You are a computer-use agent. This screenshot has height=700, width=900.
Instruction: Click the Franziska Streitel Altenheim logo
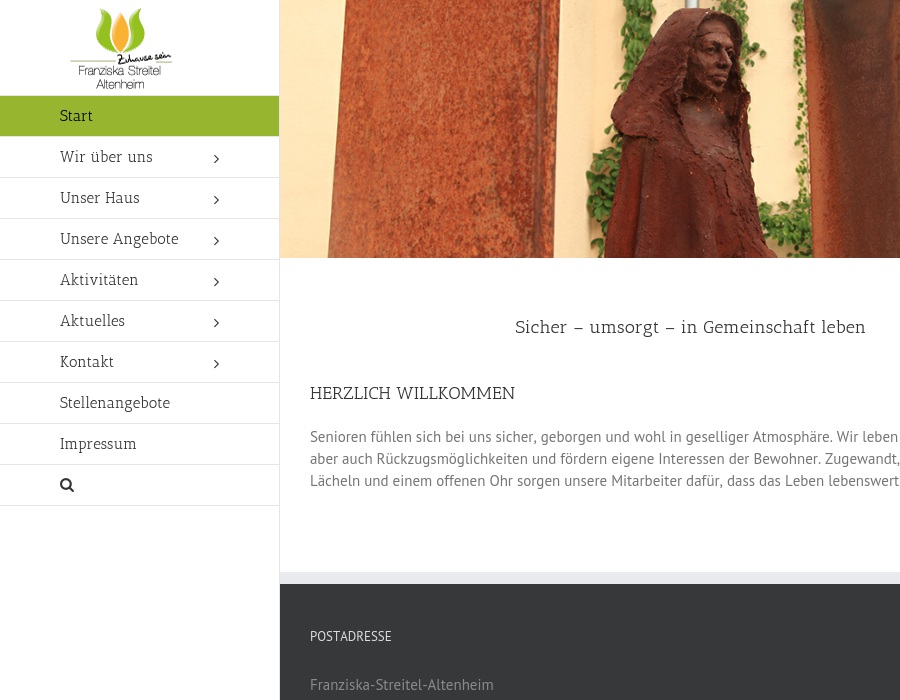pos(121,49)
